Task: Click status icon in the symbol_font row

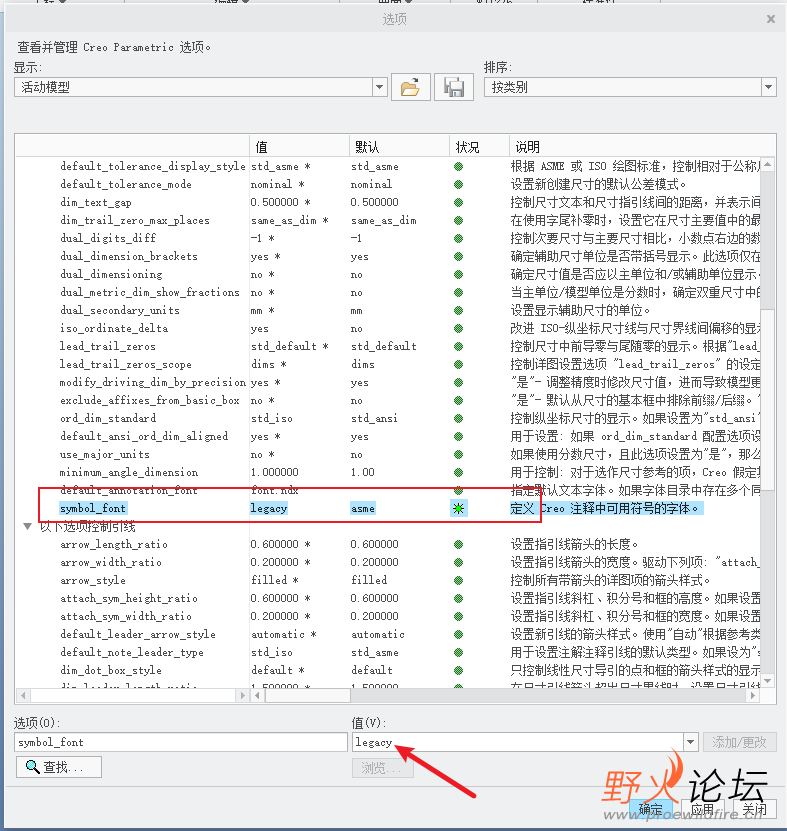Action: [x=458, y=509]
